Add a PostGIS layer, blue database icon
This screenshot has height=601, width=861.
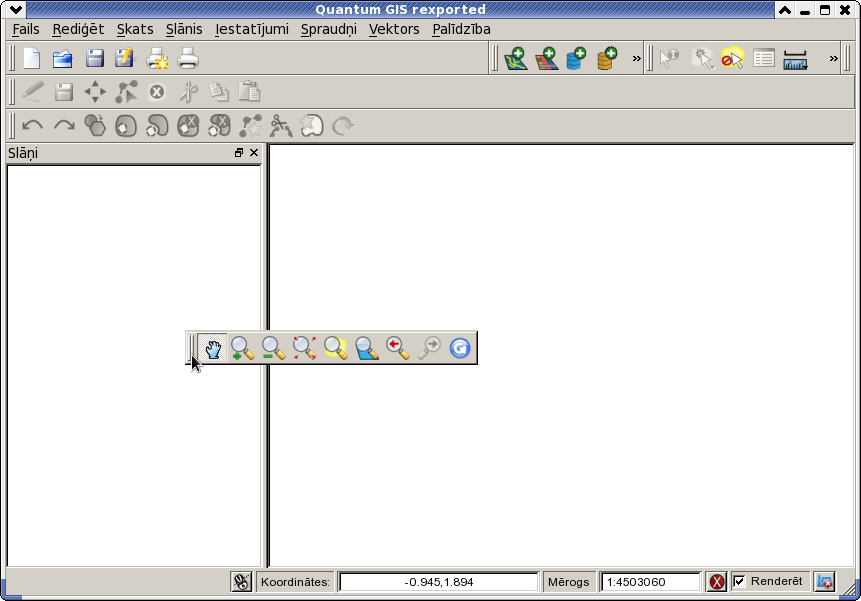(576, 59)
